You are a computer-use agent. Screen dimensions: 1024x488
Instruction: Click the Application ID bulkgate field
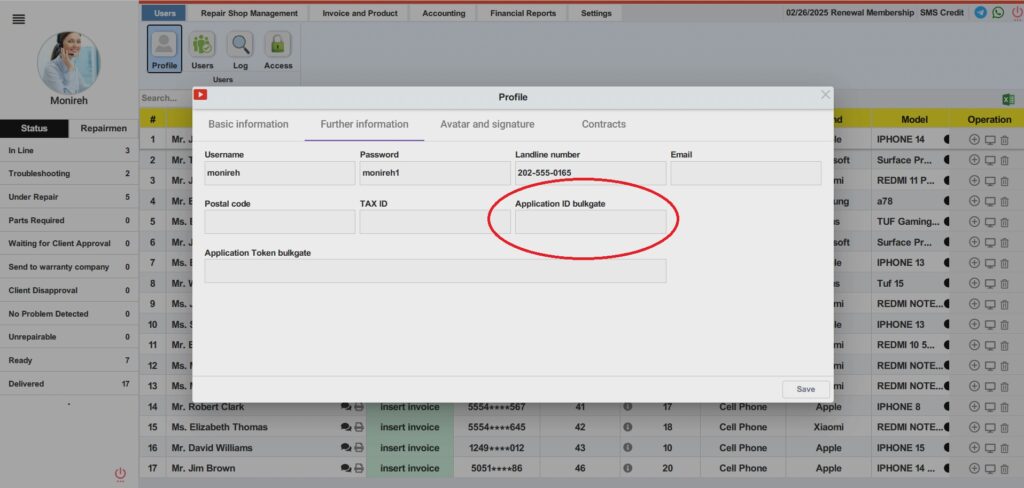[x=590, y=222]
